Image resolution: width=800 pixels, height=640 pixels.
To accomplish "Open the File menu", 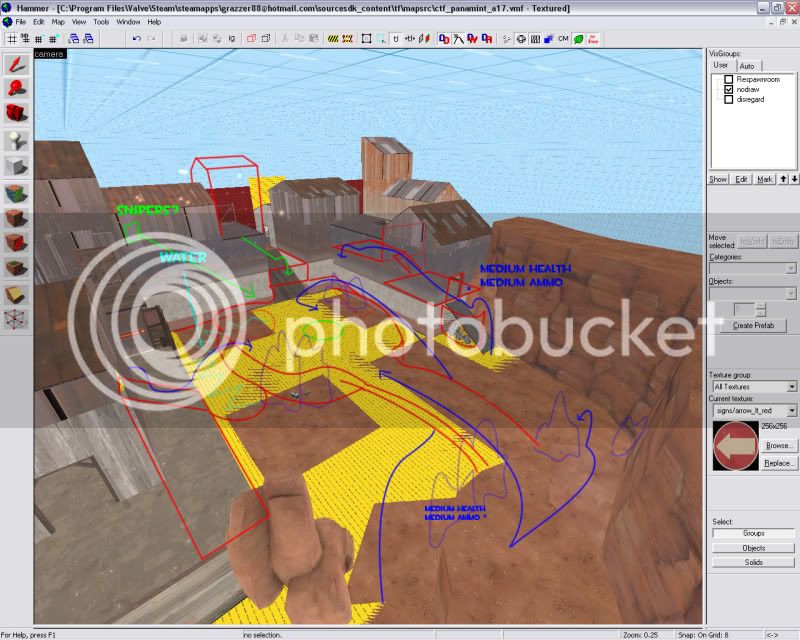I will click(20, 22).
